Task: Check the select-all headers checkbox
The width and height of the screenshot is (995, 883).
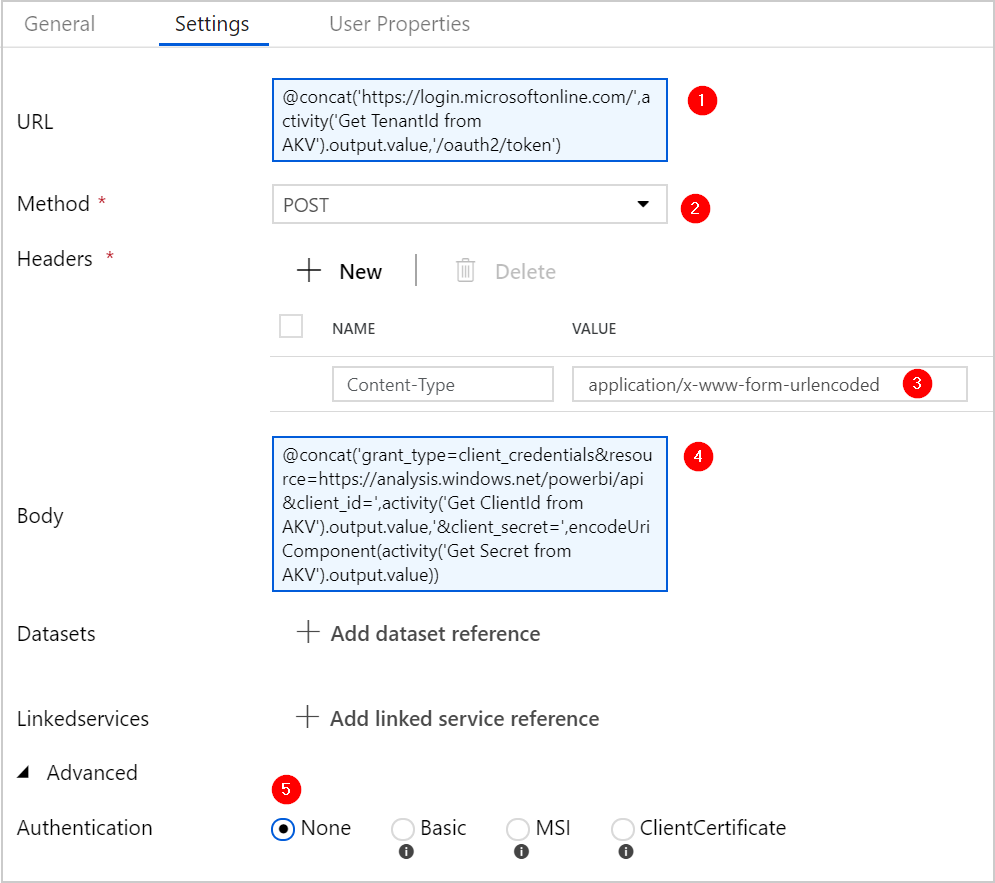Action: tap(291, 327)
